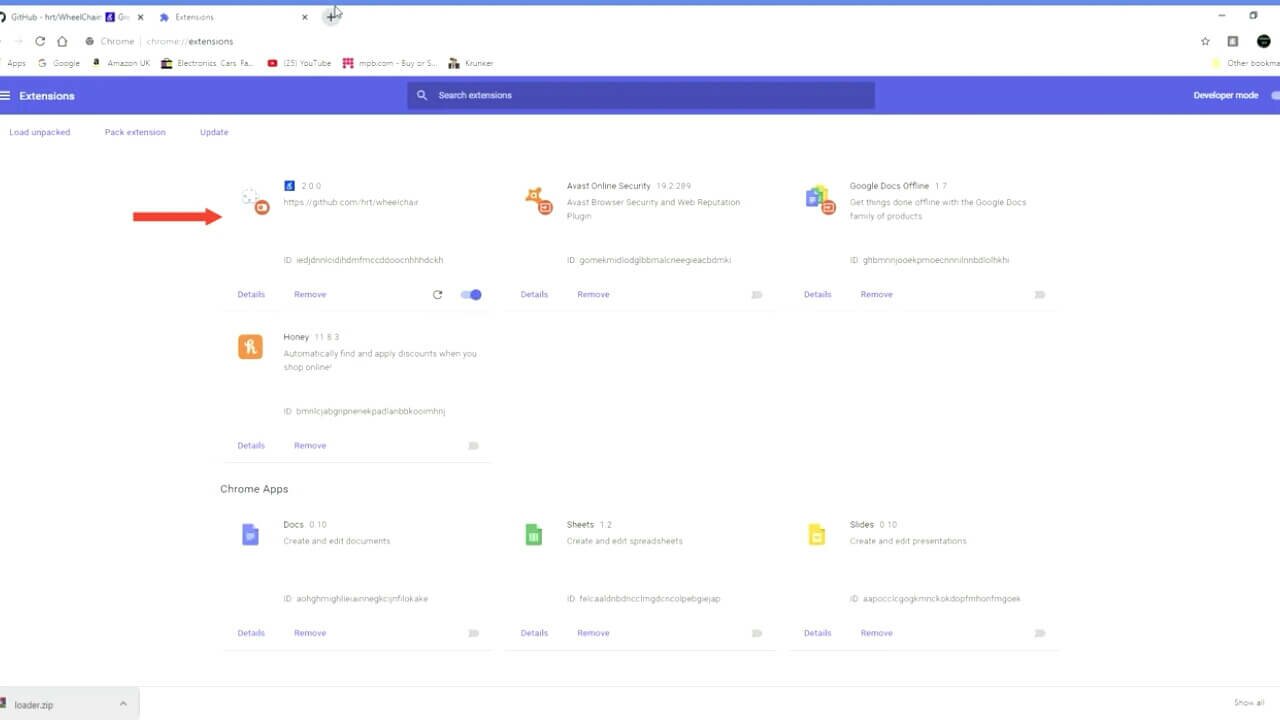Open the YouTube bookmark
Screen dimensions: 1280x720
click(299, 63)
